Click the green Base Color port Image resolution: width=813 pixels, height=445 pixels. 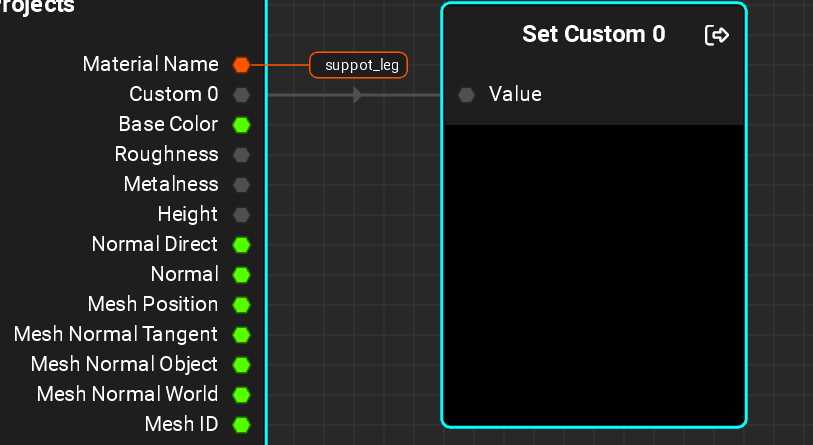click(x=241, y=125)
